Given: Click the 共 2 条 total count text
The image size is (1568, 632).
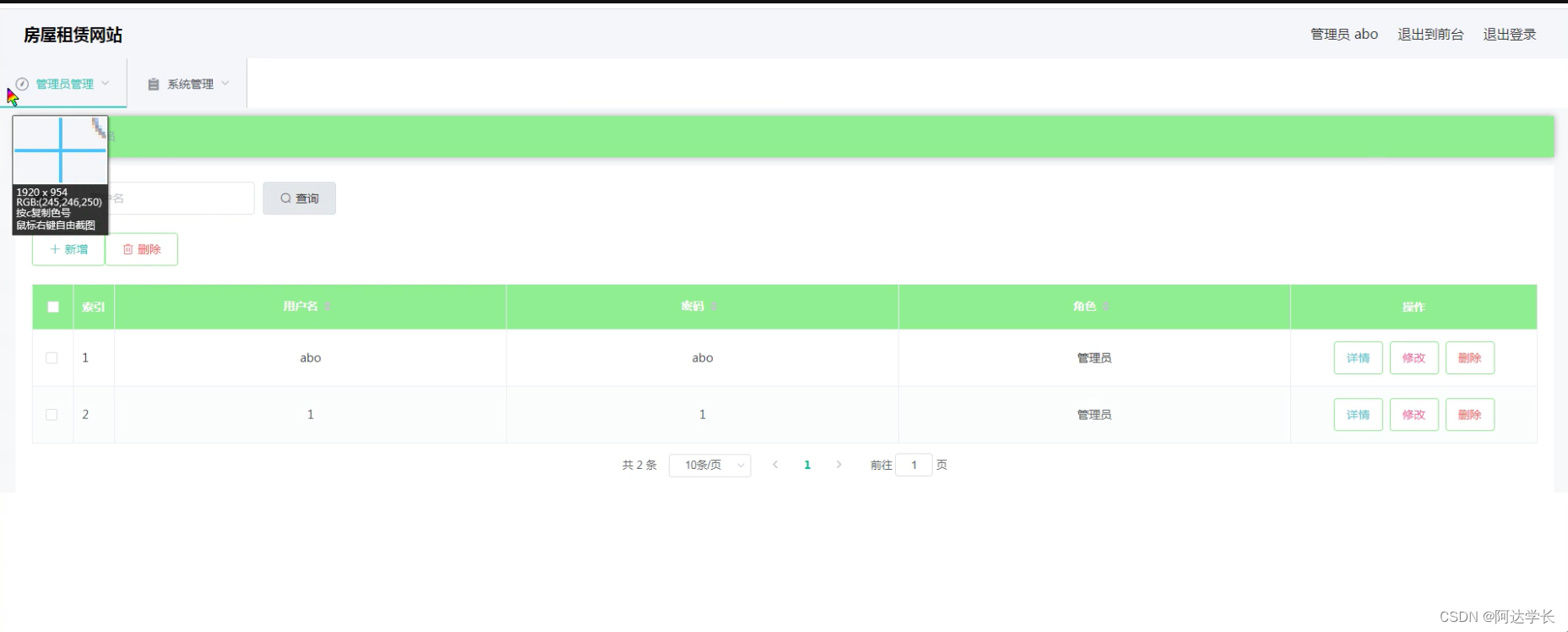Looking at the screenshot, I should (639, 465).
